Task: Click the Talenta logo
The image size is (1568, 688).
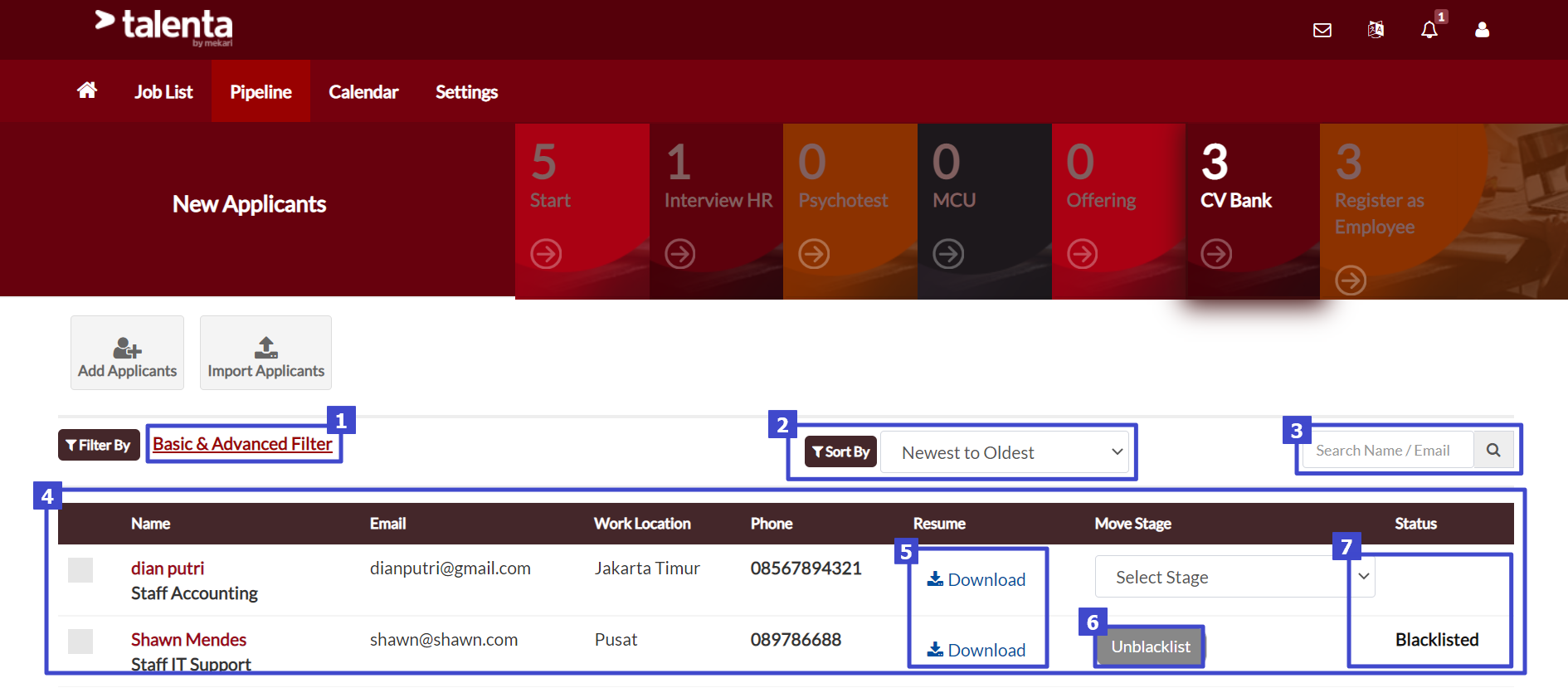Action: (164, 27)
